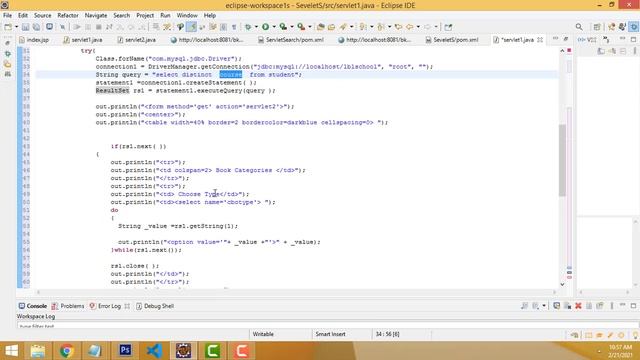This screenshot has width=640, height=360.
Task: Open the External Tools dropdown arrow
Action: click(310, 27)
